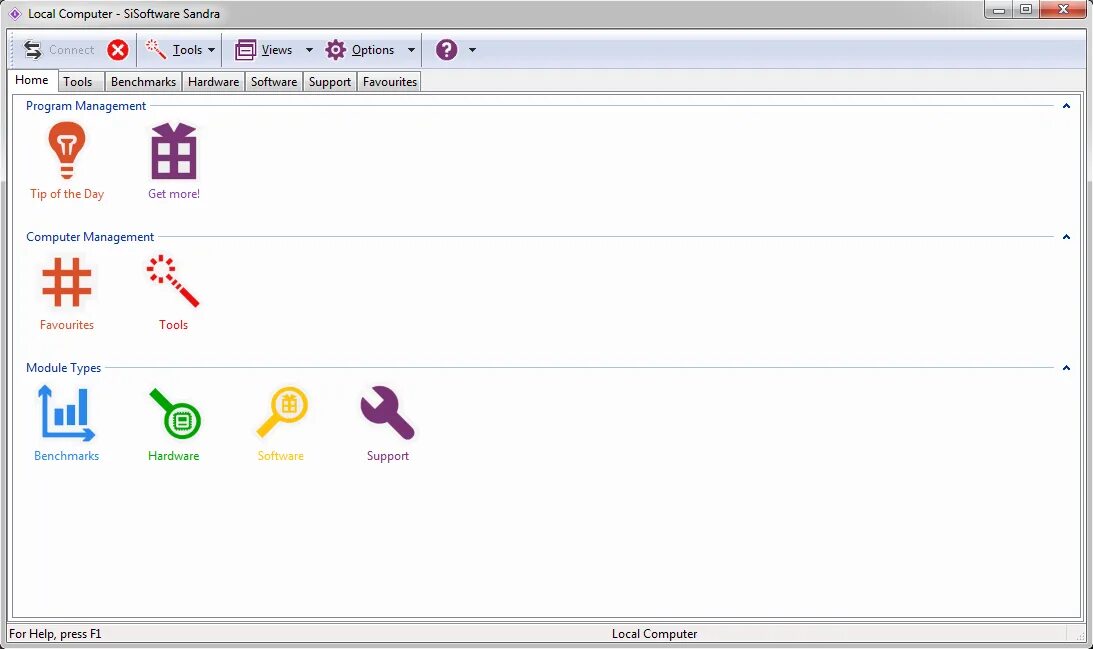Viewport: 1093px width, 649px height.
Task: Open the Tip of the Day lightbulb icon
Action: point(67,151)
